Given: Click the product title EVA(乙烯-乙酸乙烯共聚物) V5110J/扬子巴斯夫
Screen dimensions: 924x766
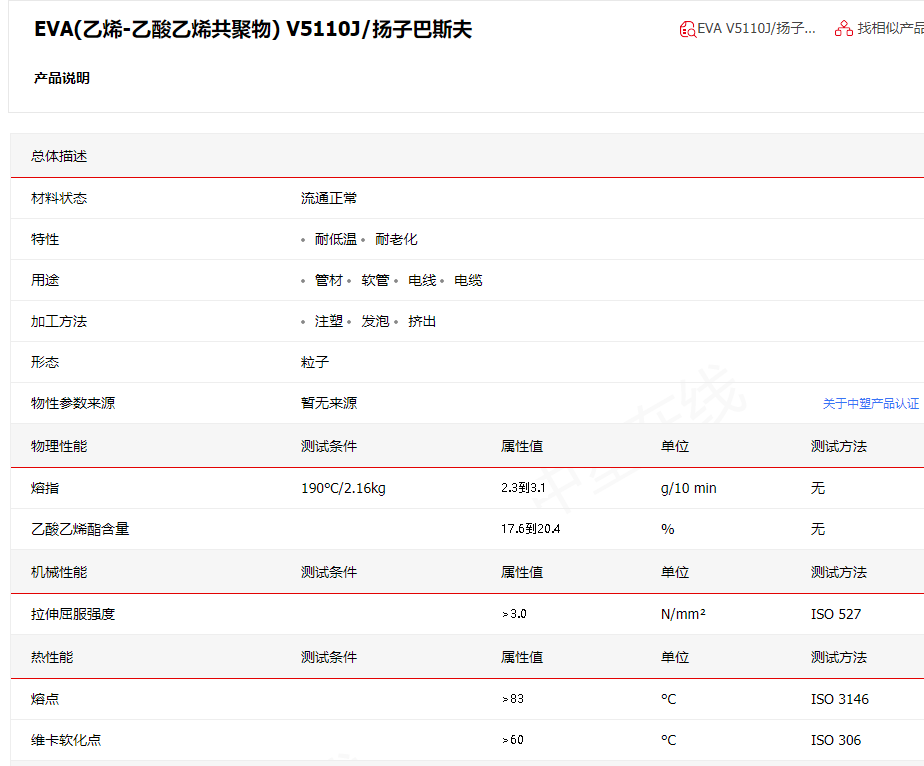Looking at the screenshot, I should point(253,29).
